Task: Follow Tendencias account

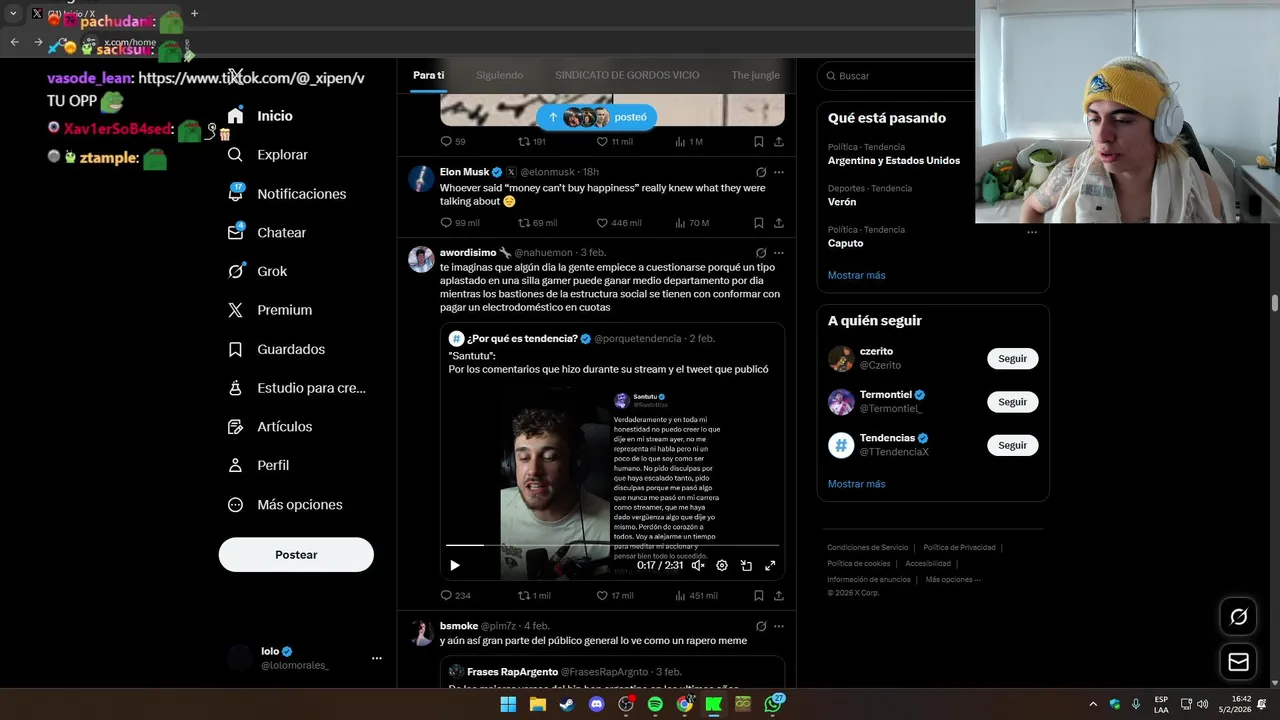Action: click(1012, 445)
